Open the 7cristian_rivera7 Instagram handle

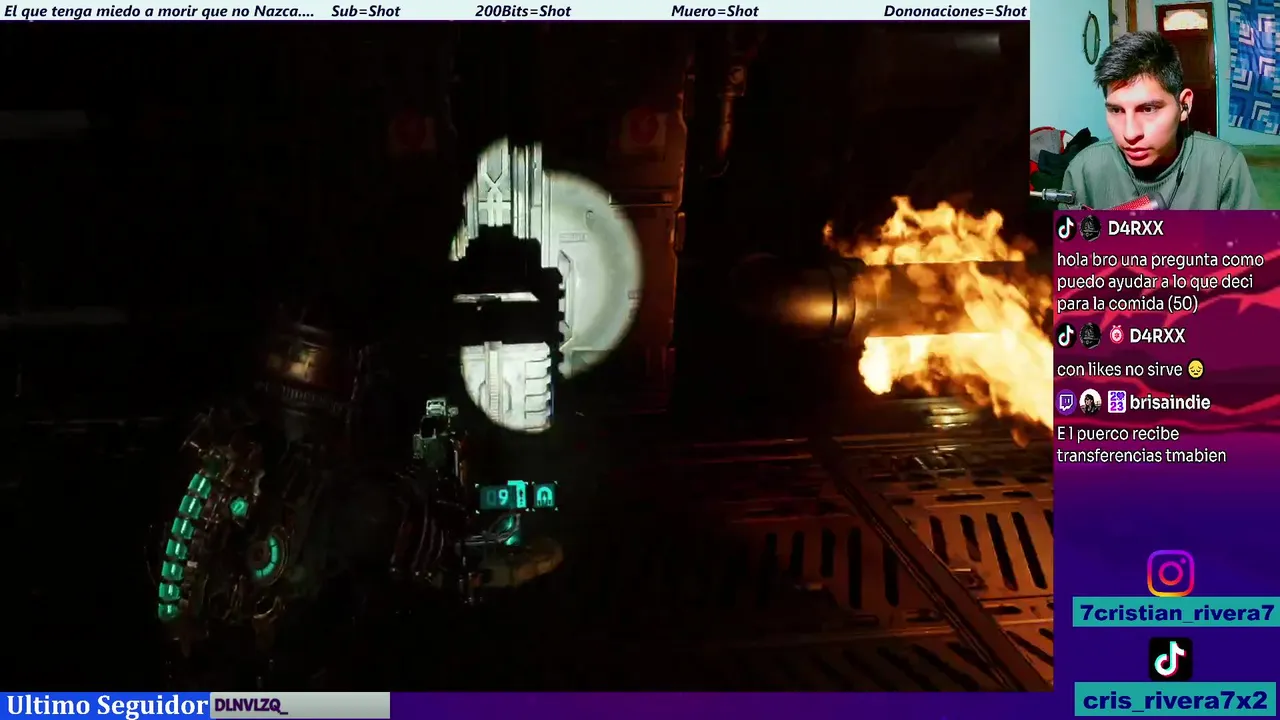(1176, 613)
